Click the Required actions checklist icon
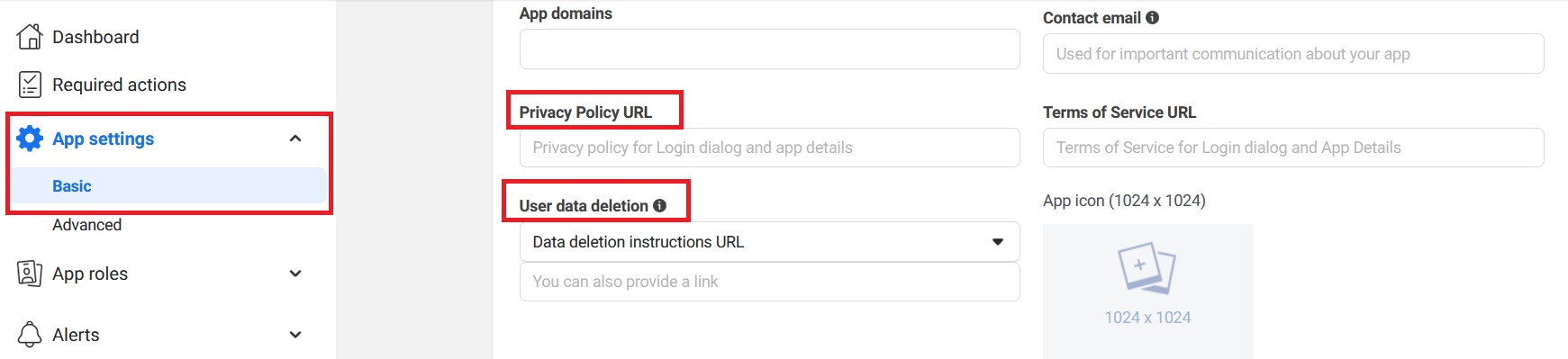The height and width of the screenshot is (359, 1568). pos(30,85)
